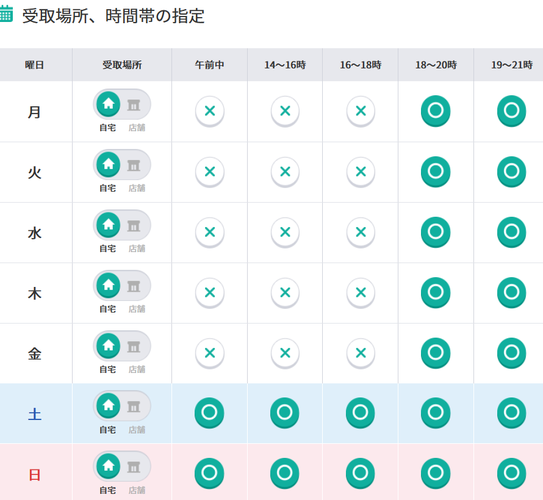Toggle Sunday 19~21時 time slot
The height and width of the screenshot is (500, 543).
click(x=511, y=473)
